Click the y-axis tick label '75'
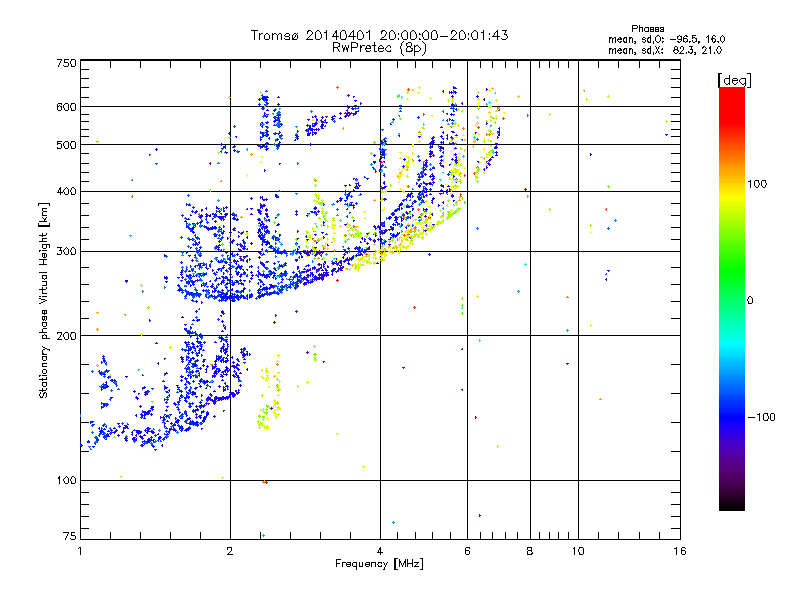Image resolution: width=800 pixels, height=600 pixels. point(70,536)
